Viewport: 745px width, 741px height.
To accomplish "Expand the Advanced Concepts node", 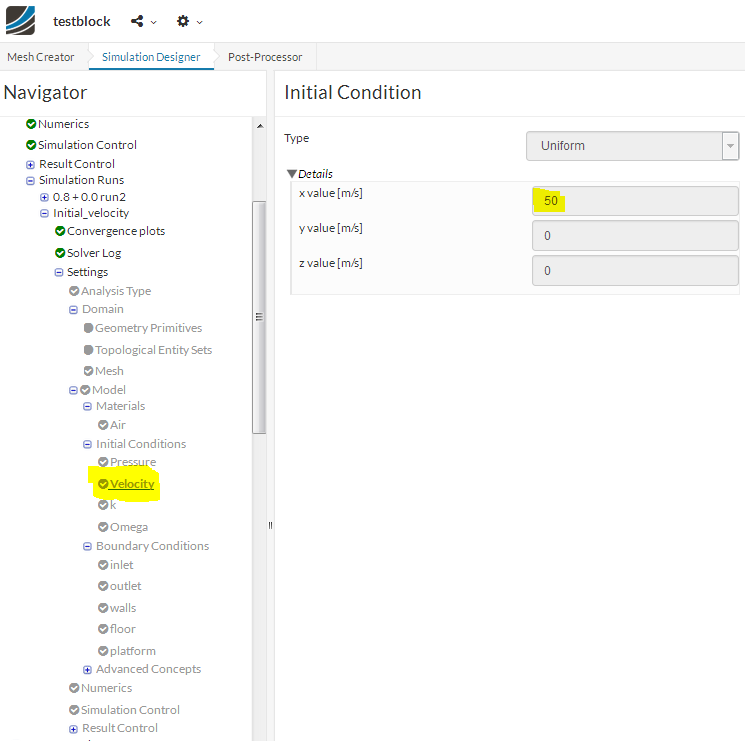I will click(87, 670).
